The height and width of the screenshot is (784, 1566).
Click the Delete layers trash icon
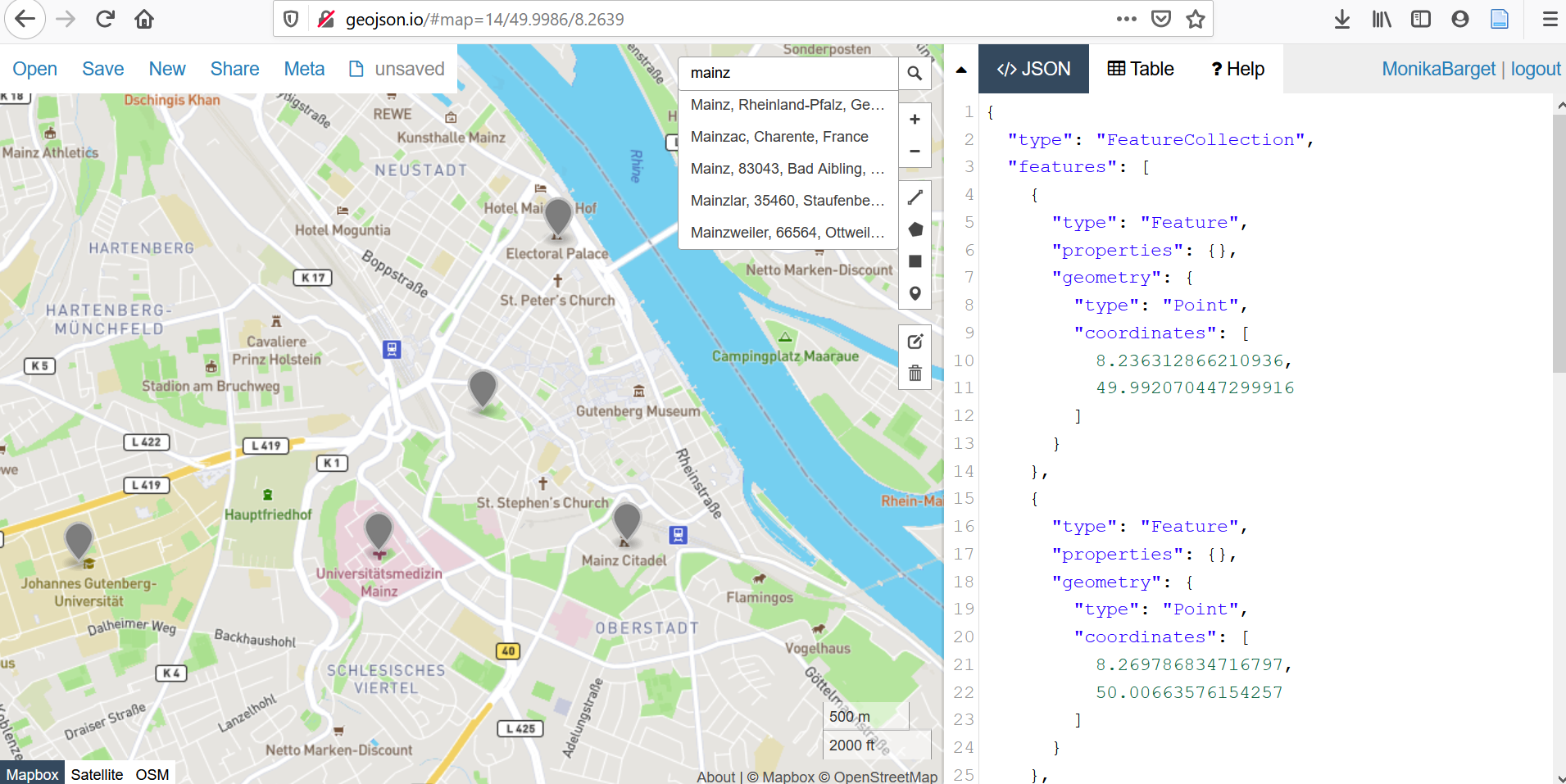(x=915, y=374)
